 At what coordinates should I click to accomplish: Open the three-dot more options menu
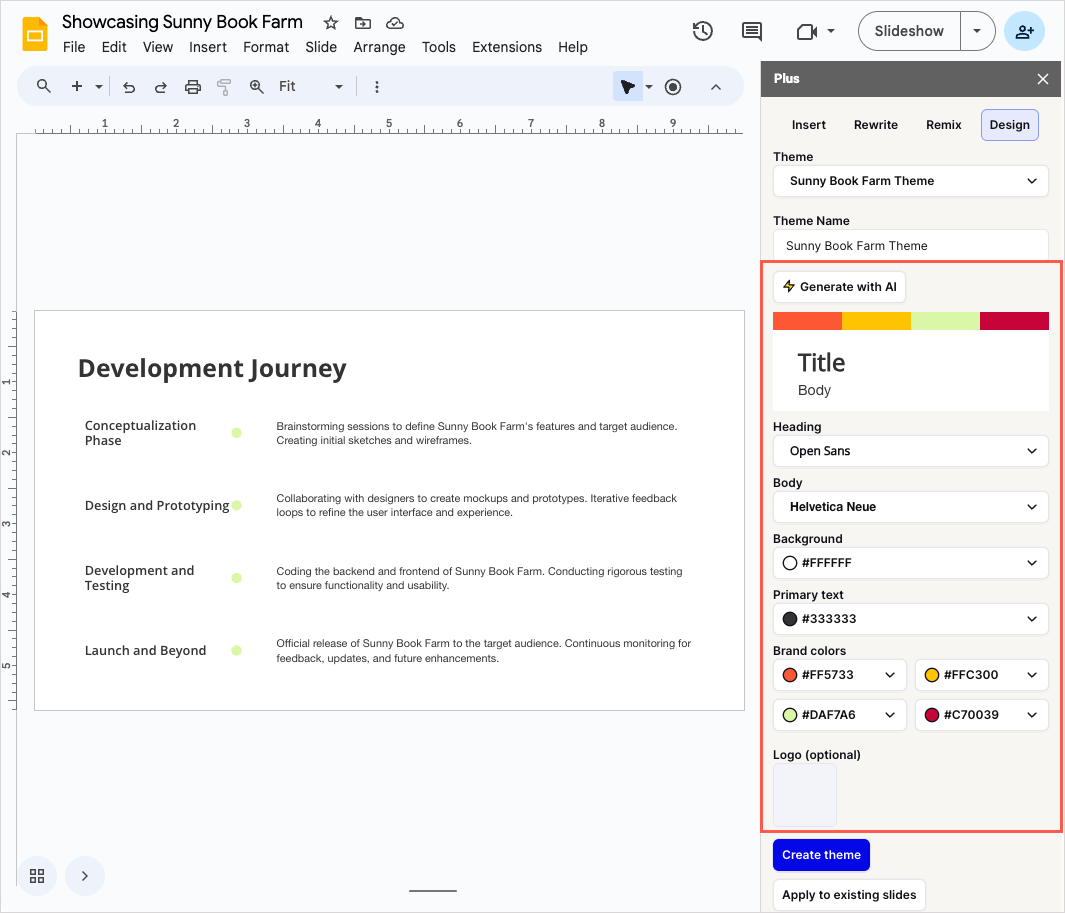[377, 87]
